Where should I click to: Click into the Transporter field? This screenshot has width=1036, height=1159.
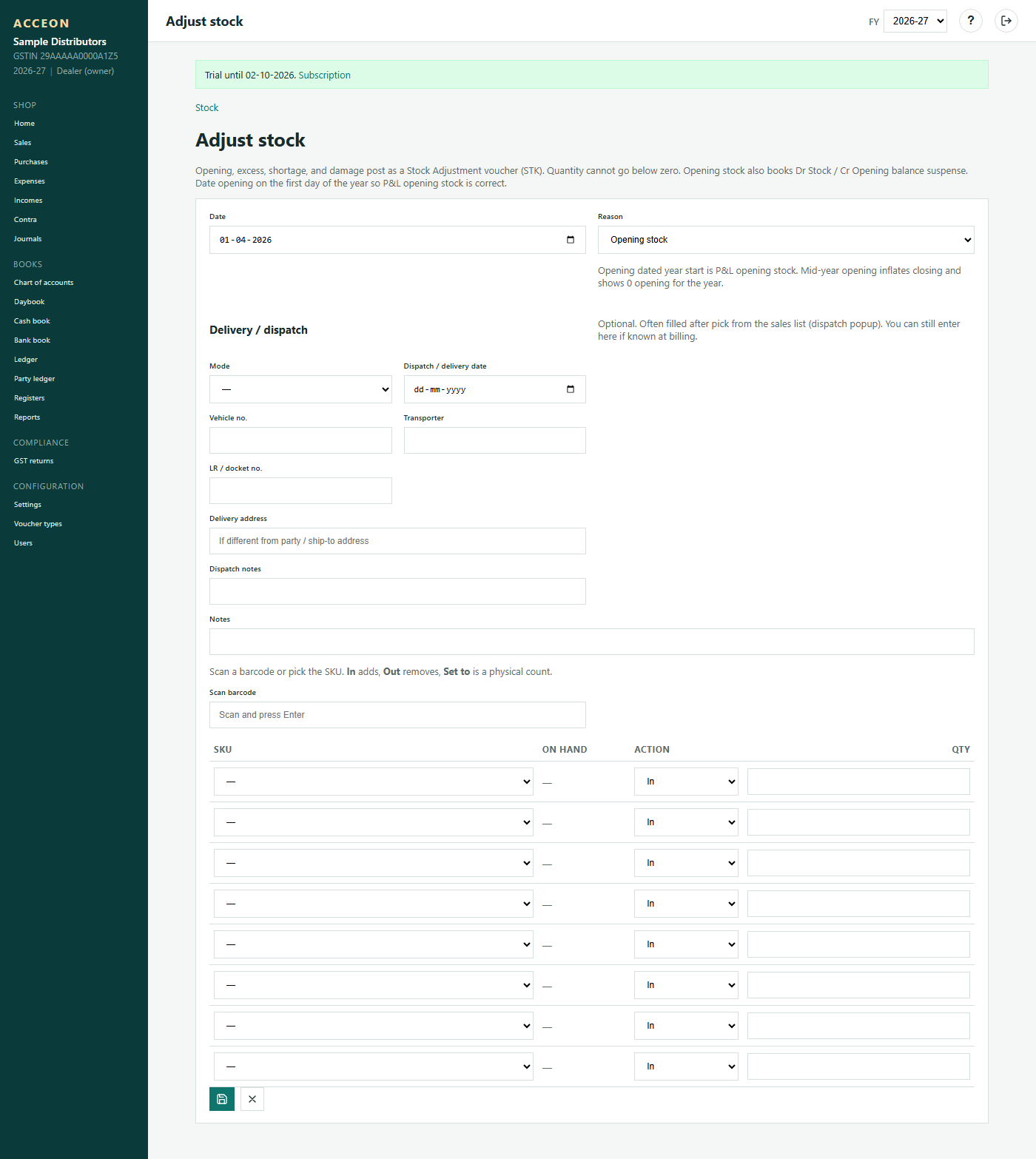495,440
